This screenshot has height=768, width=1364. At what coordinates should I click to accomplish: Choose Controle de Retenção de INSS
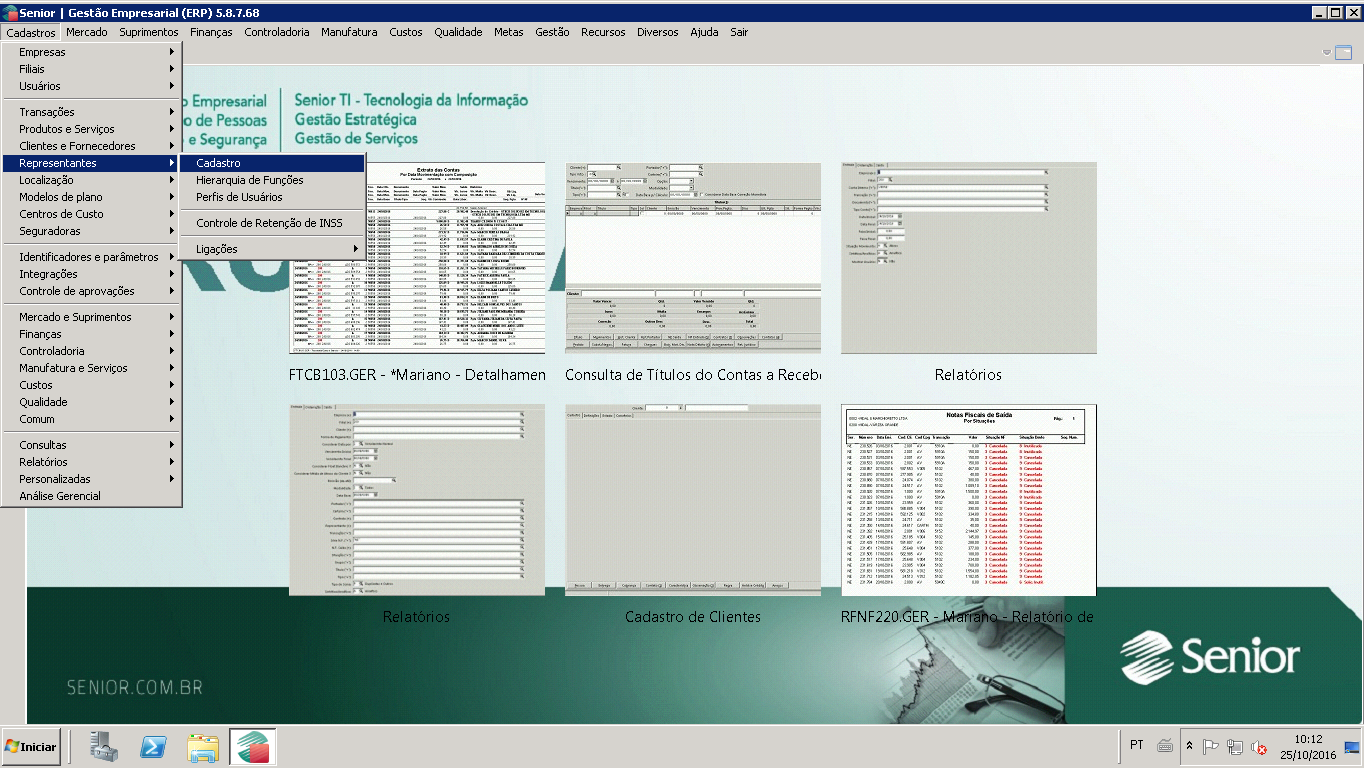[x=272, y=223]
